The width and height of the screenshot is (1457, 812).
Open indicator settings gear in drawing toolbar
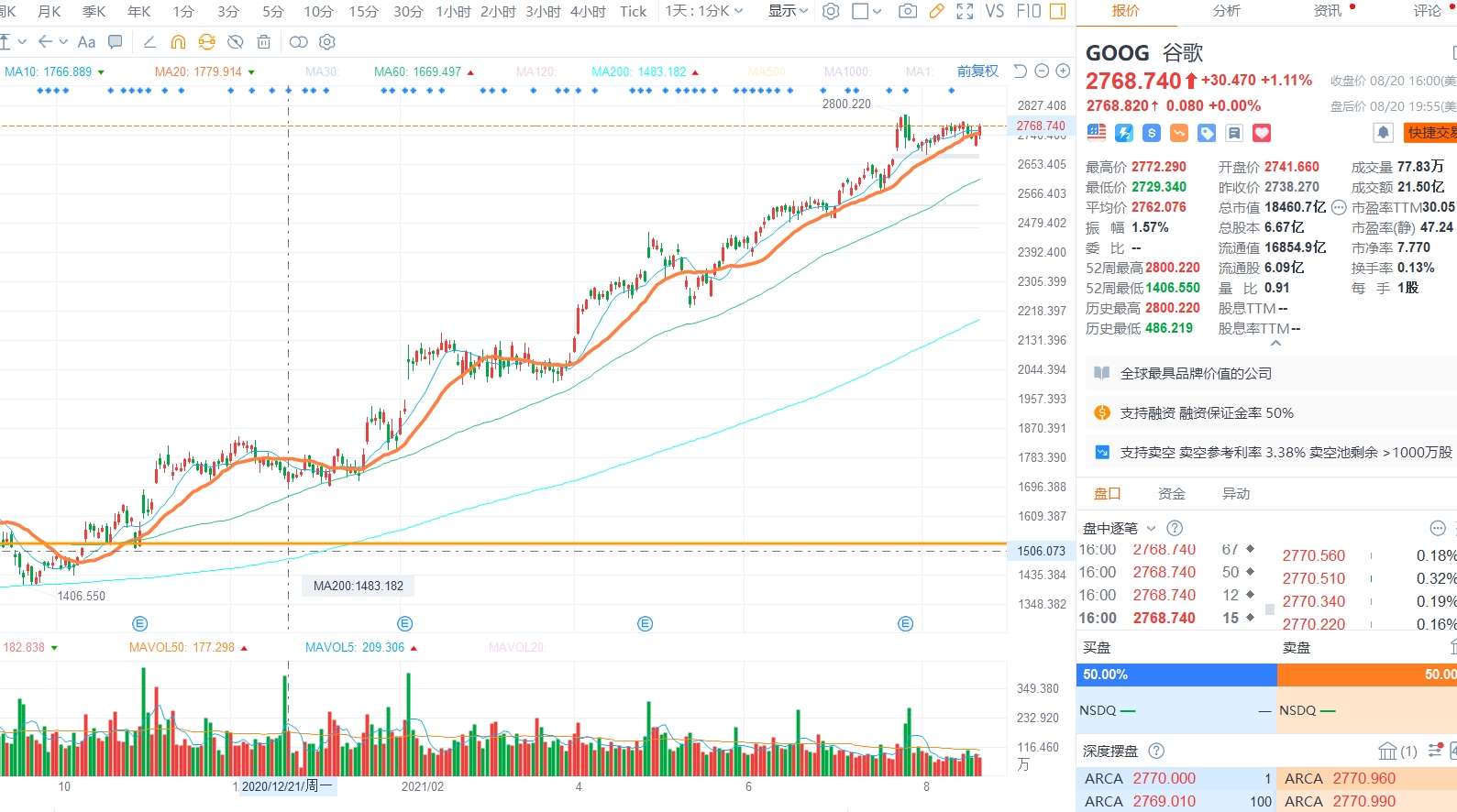pos(327,42)
